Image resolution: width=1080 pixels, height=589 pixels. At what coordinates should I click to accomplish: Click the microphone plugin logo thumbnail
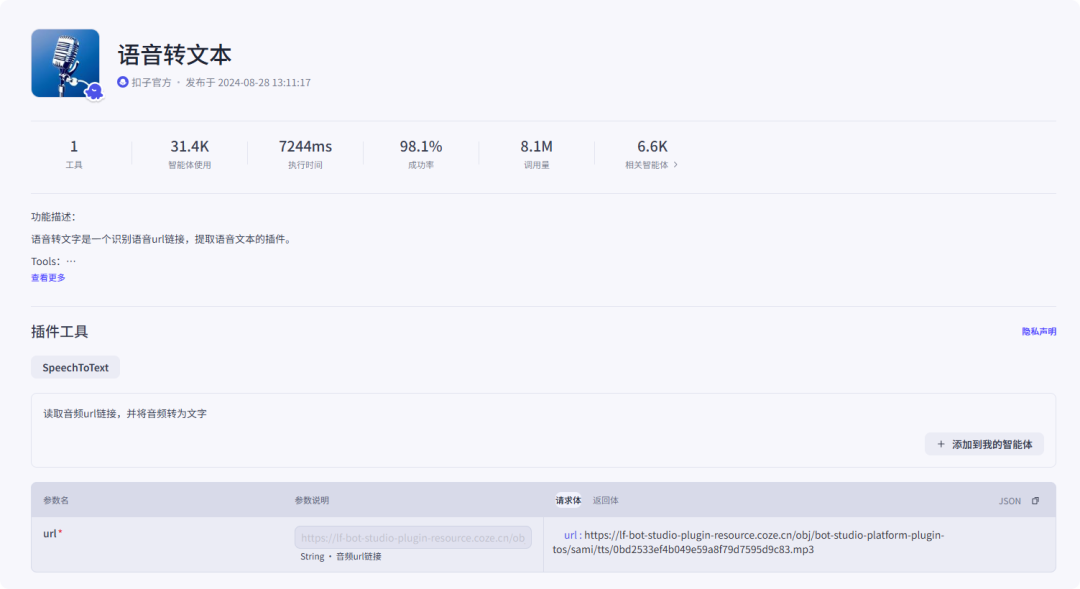pos(65,63)
